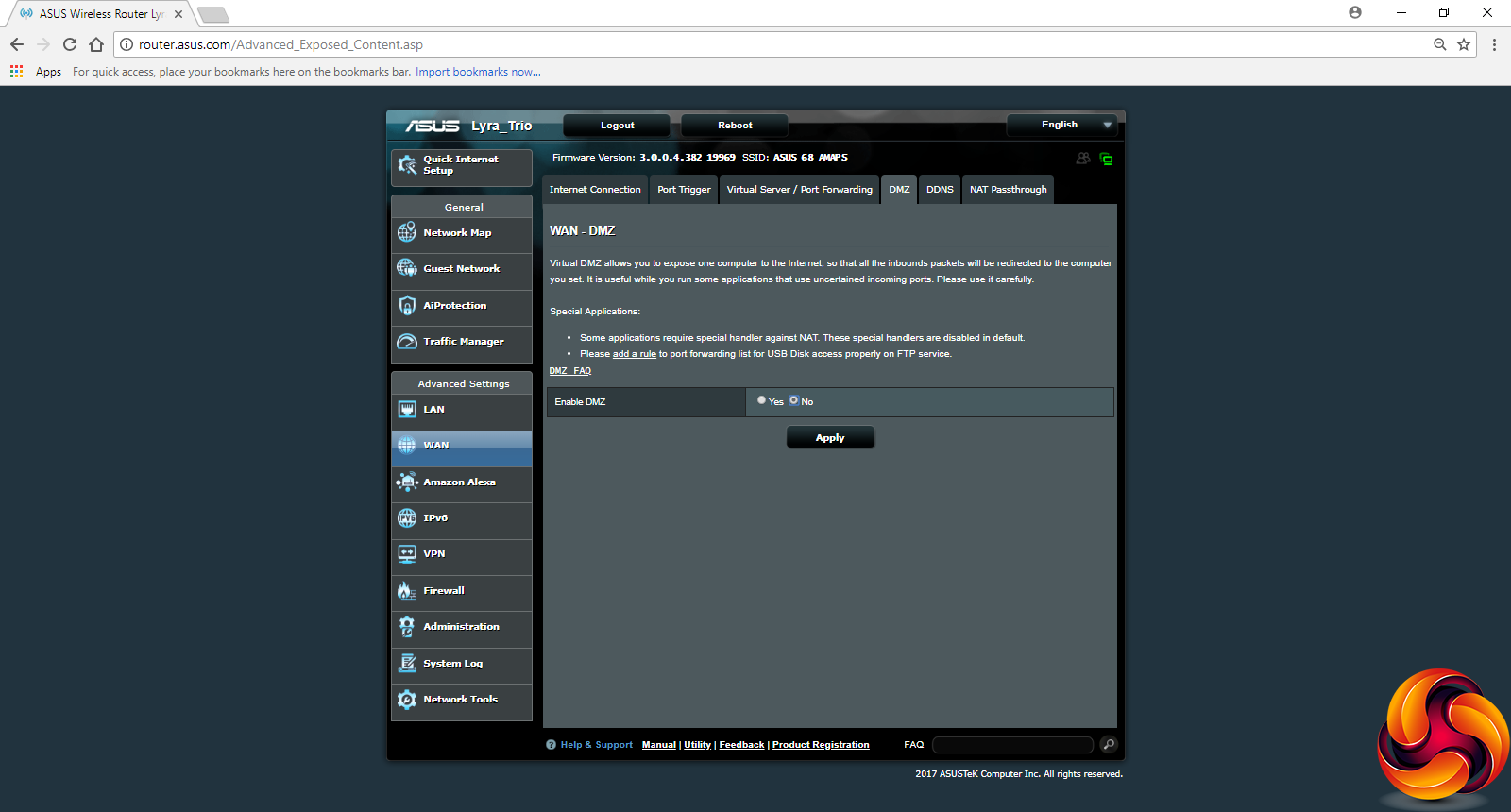The width and height of the screenshot is (1511, 812).
Task: Open a new browser tab
Action: click(x=213, y=14)
